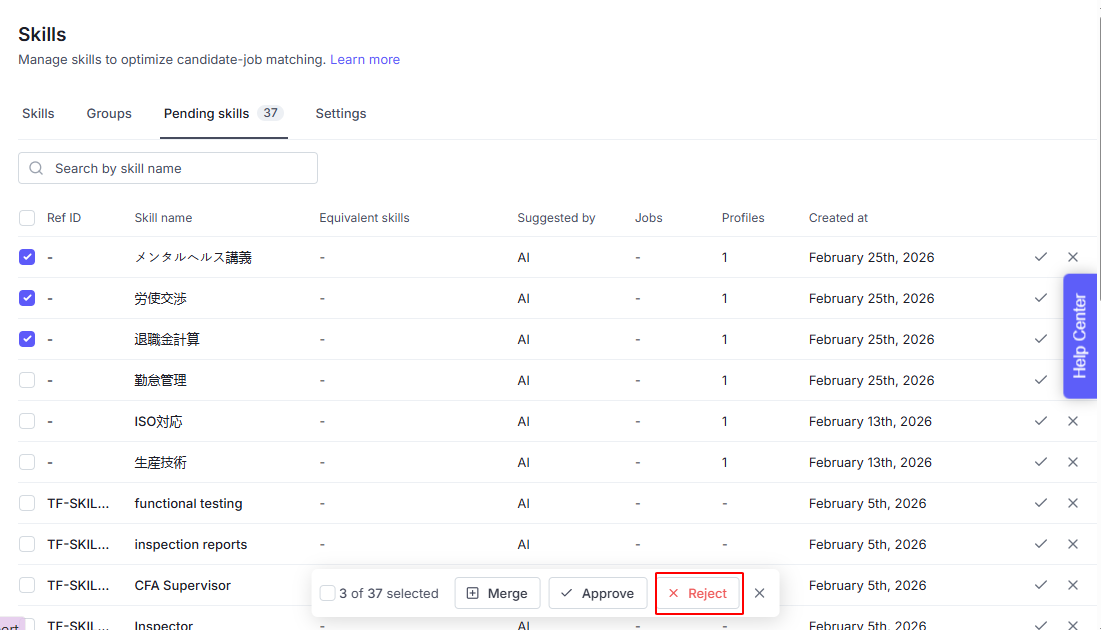Follow the Learn more link

click(365, 60)
